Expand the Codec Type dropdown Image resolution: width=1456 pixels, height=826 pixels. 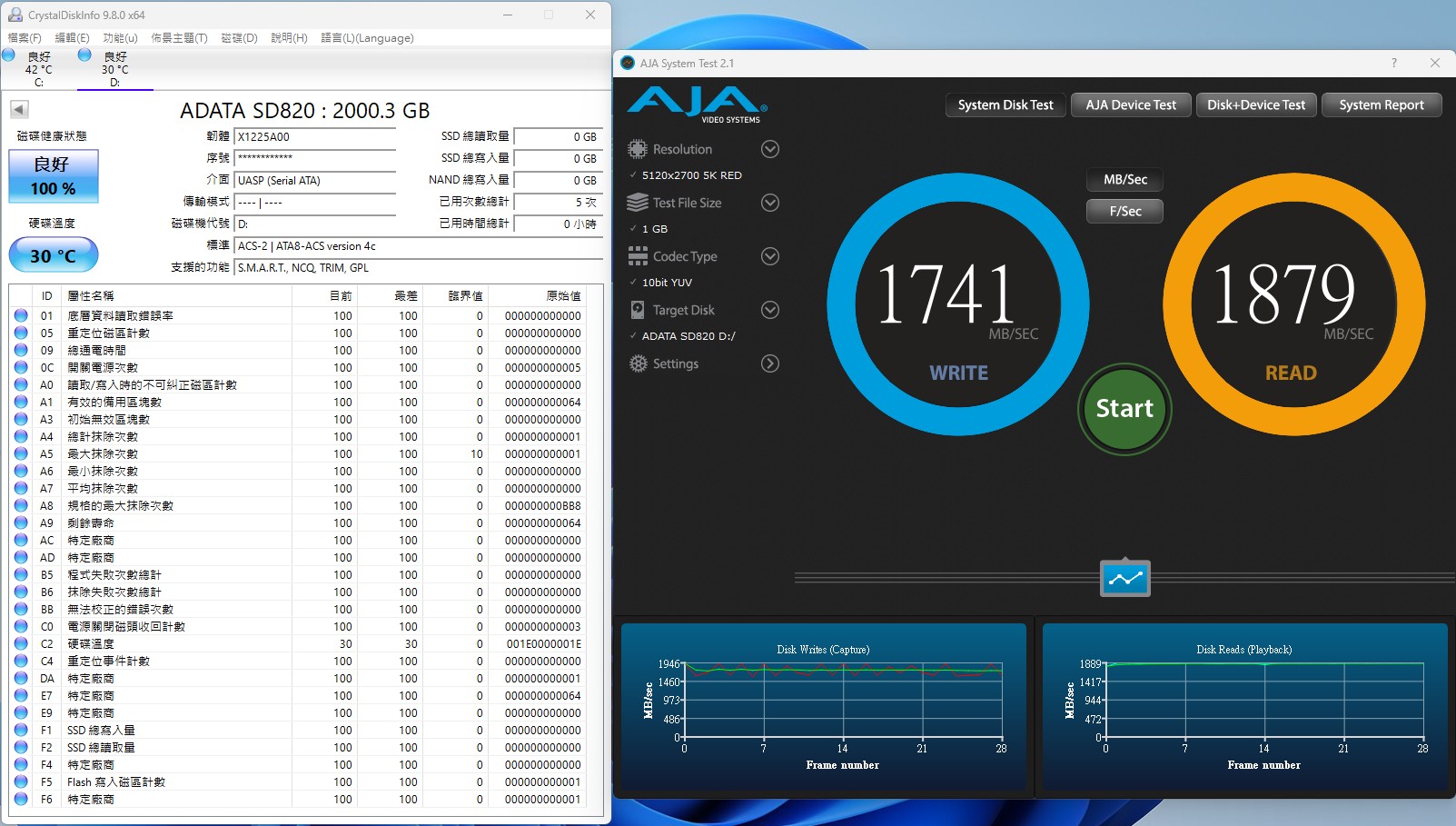point(770,256)
